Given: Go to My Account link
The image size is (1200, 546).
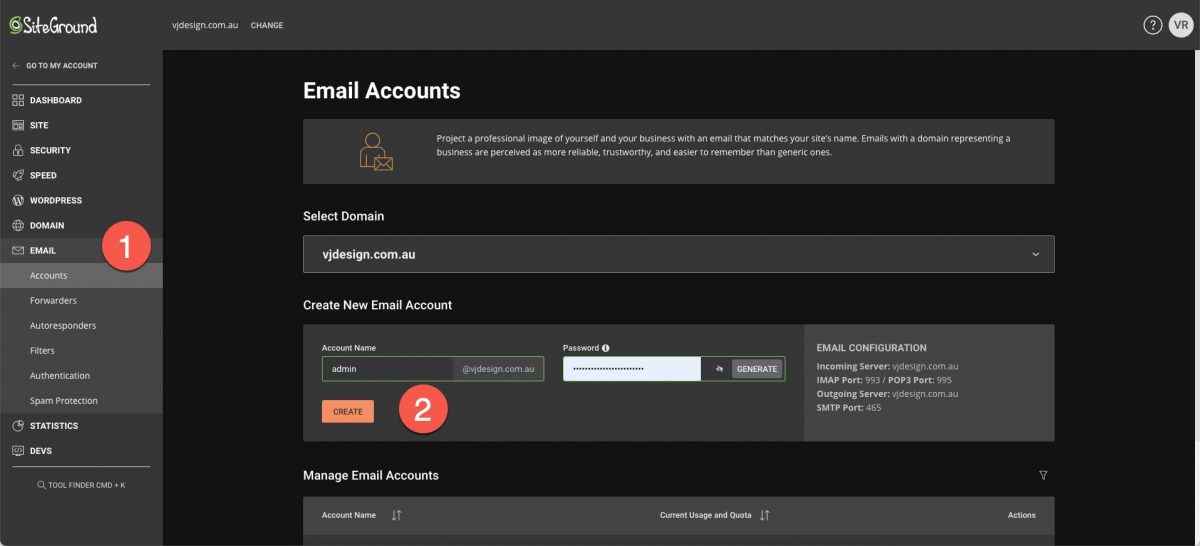Looking at the screenshot, I should point(60,66).
